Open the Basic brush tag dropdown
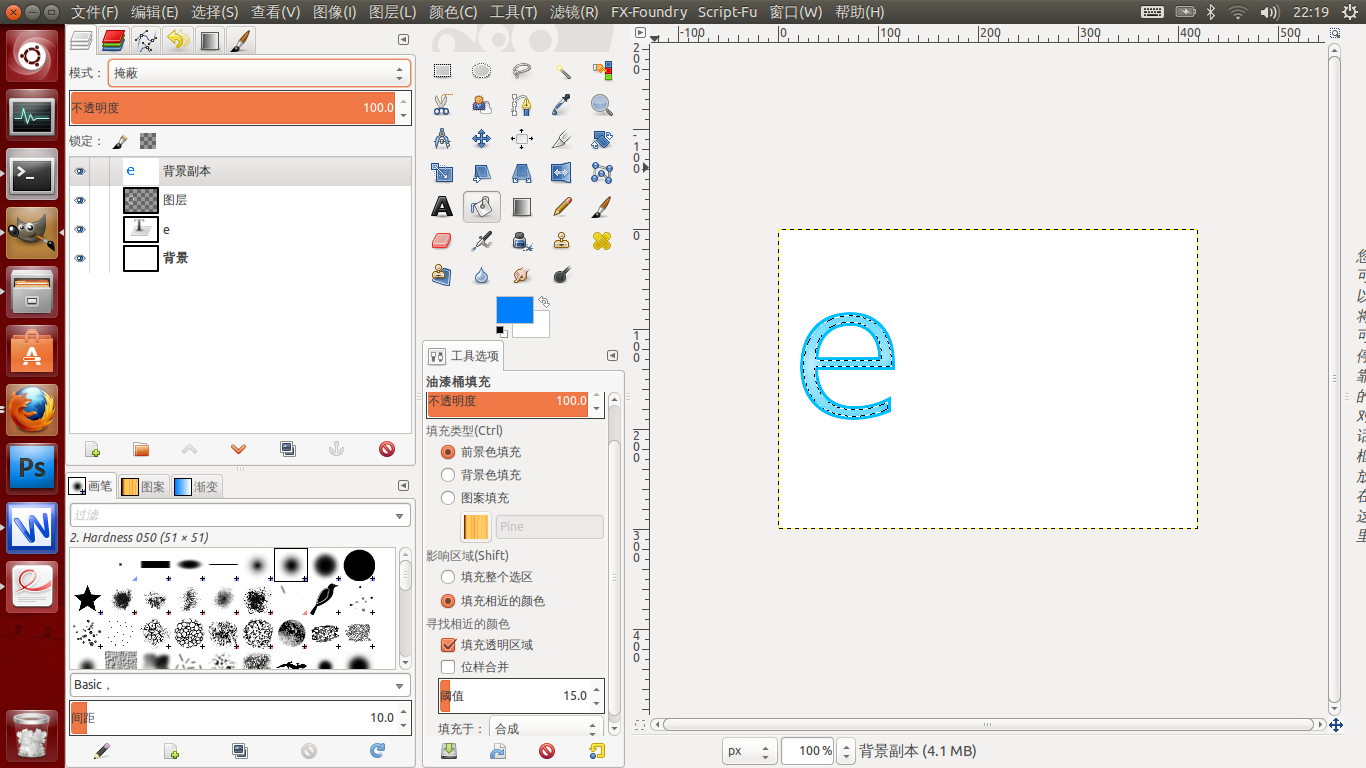Image resolution: width=1366 pixels, height=768 pixels. pyautogui.click(x=240, y=685)
